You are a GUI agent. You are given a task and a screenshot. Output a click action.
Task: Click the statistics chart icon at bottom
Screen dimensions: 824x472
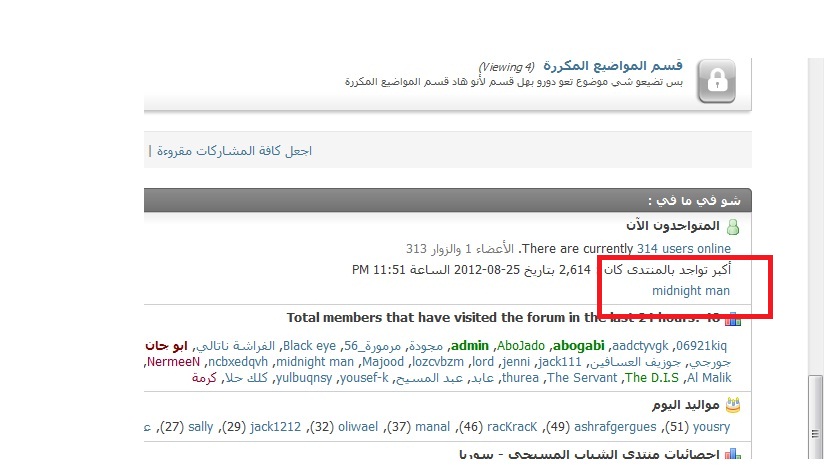733,454
